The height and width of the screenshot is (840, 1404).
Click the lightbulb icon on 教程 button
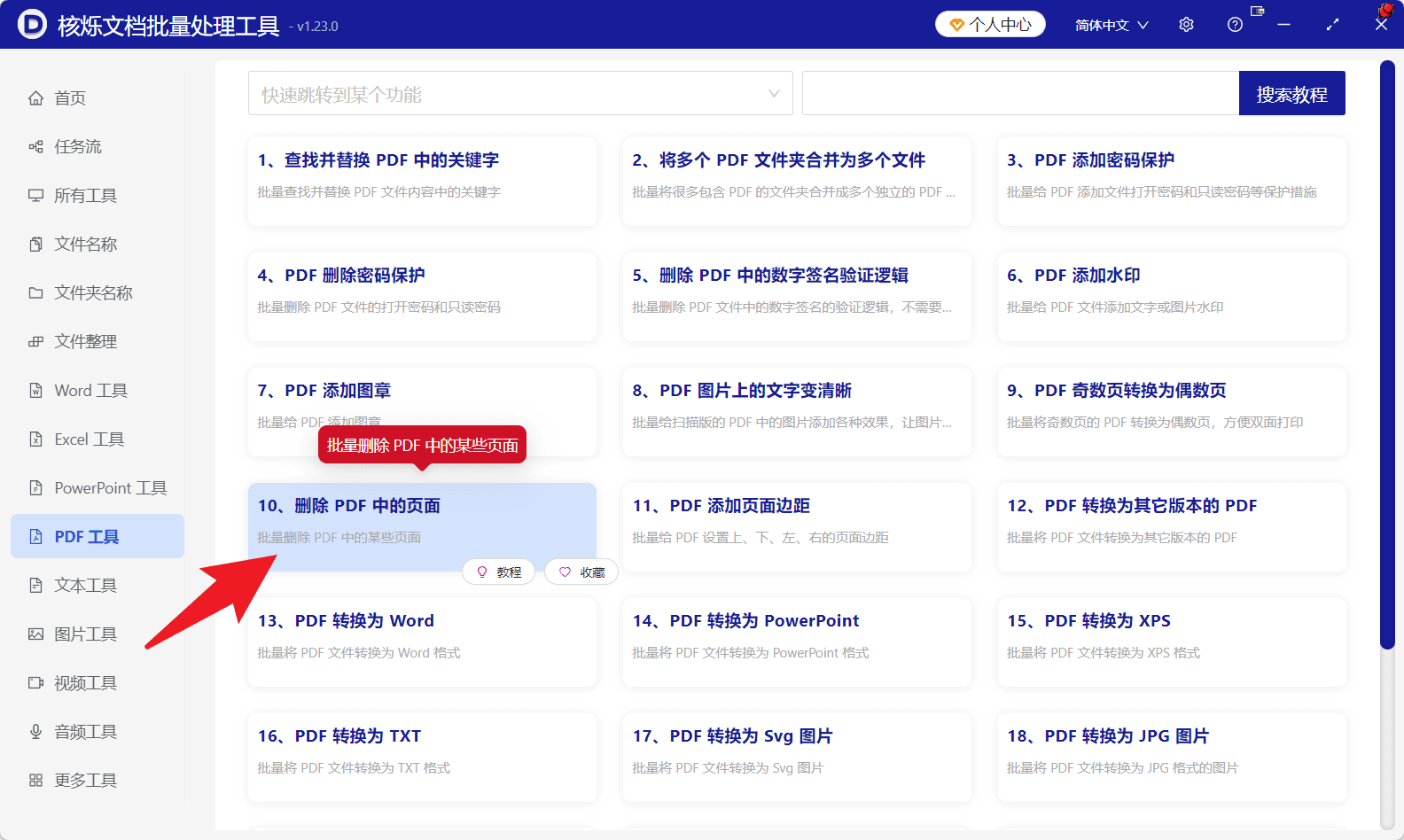coord(482,572)
